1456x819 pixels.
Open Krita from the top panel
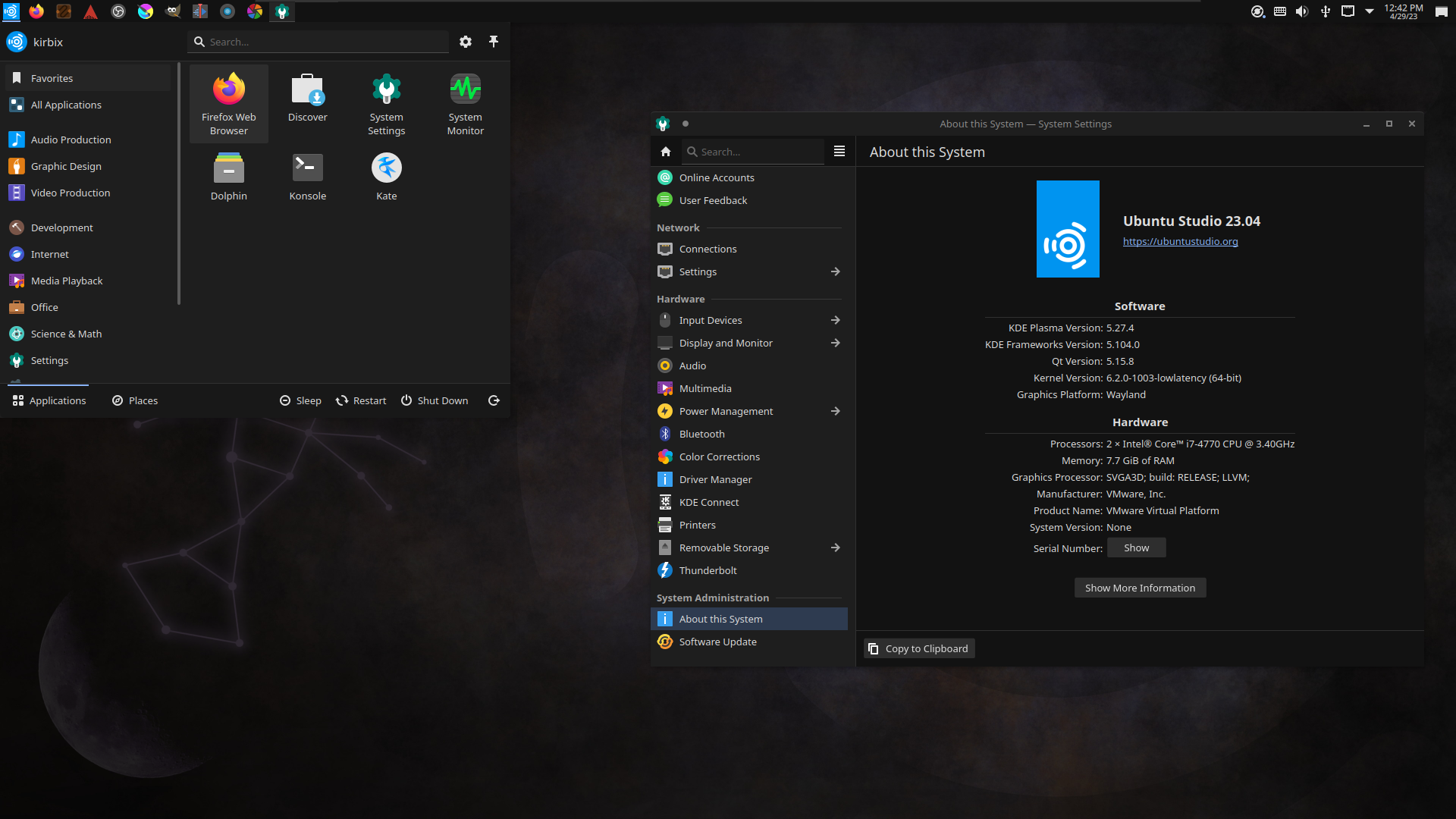click(146, 11)
